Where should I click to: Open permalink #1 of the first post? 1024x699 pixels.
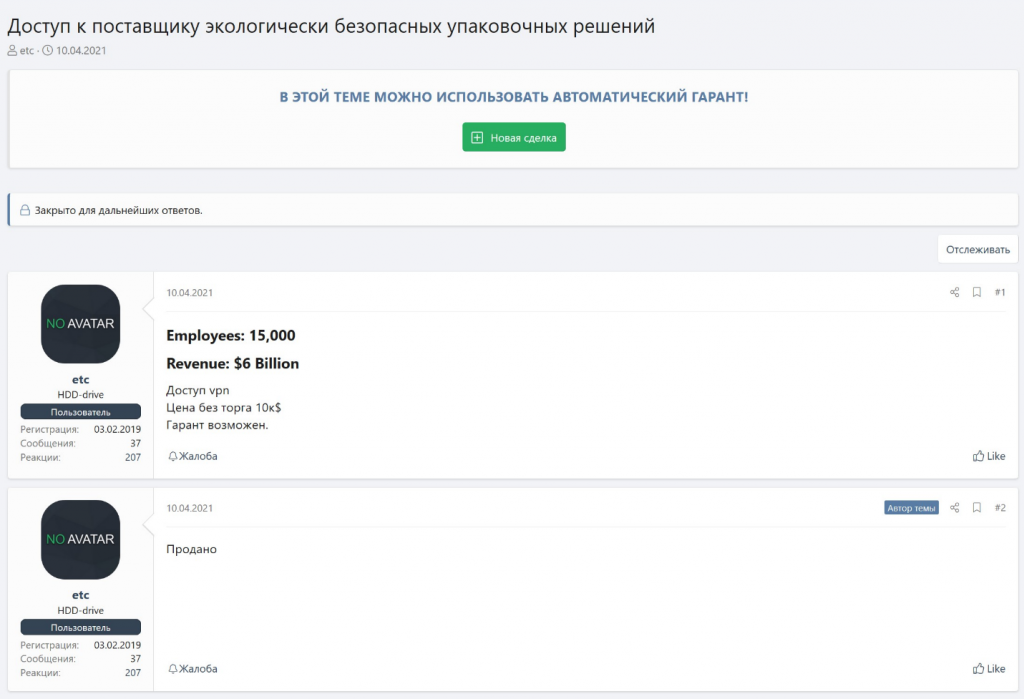pos(999,292)
